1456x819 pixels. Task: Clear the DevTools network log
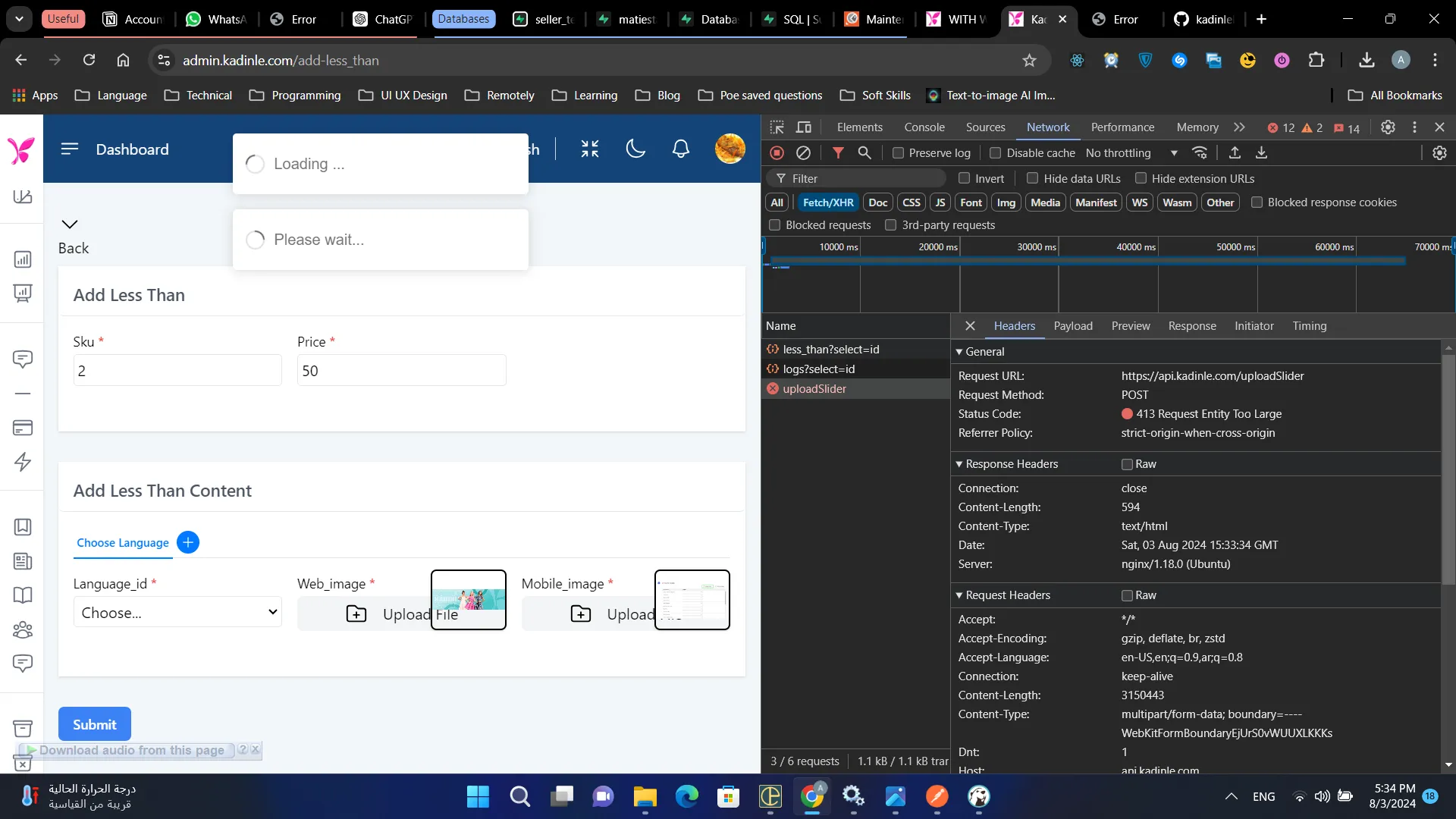803,153
